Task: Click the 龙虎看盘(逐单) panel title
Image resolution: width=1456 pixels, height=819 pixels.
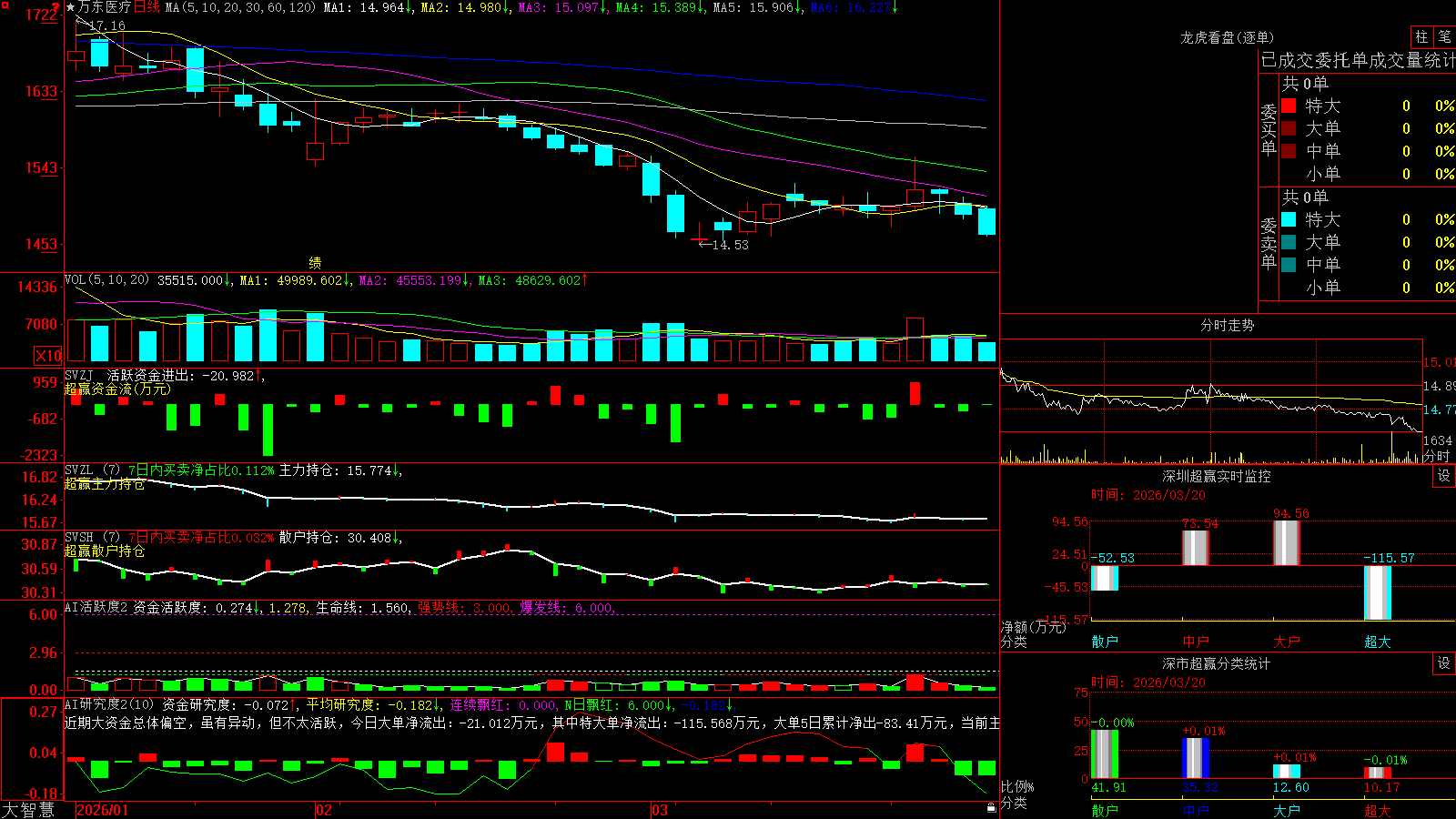Action: click(1227, 37)
